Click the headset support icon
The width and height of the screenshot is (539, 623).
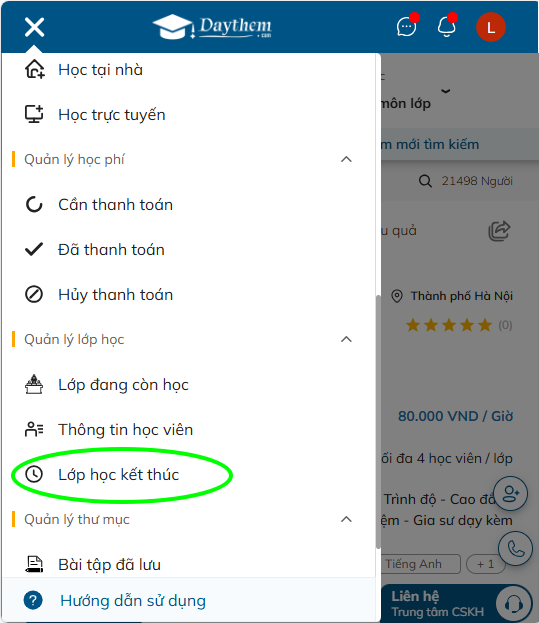click(514, 604)
